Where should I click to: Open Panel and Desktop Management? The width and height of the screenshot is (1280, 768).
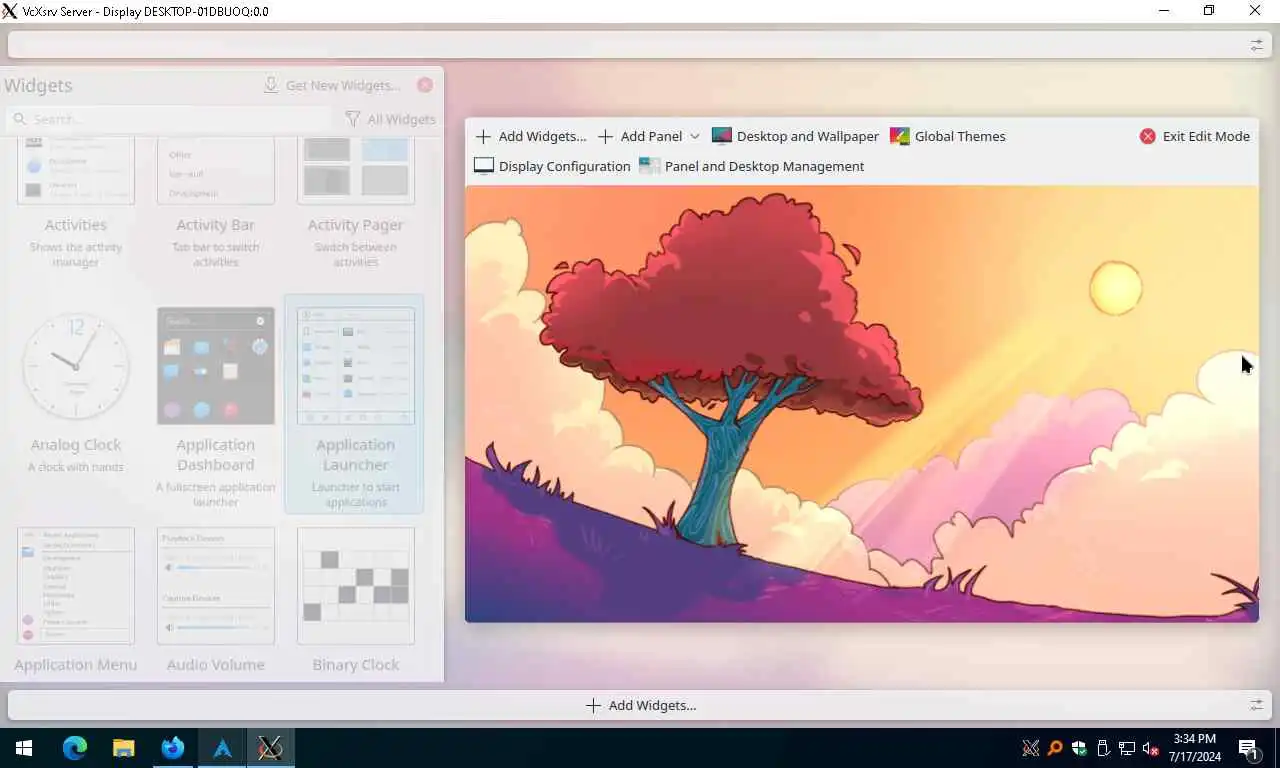coord(751,166)
